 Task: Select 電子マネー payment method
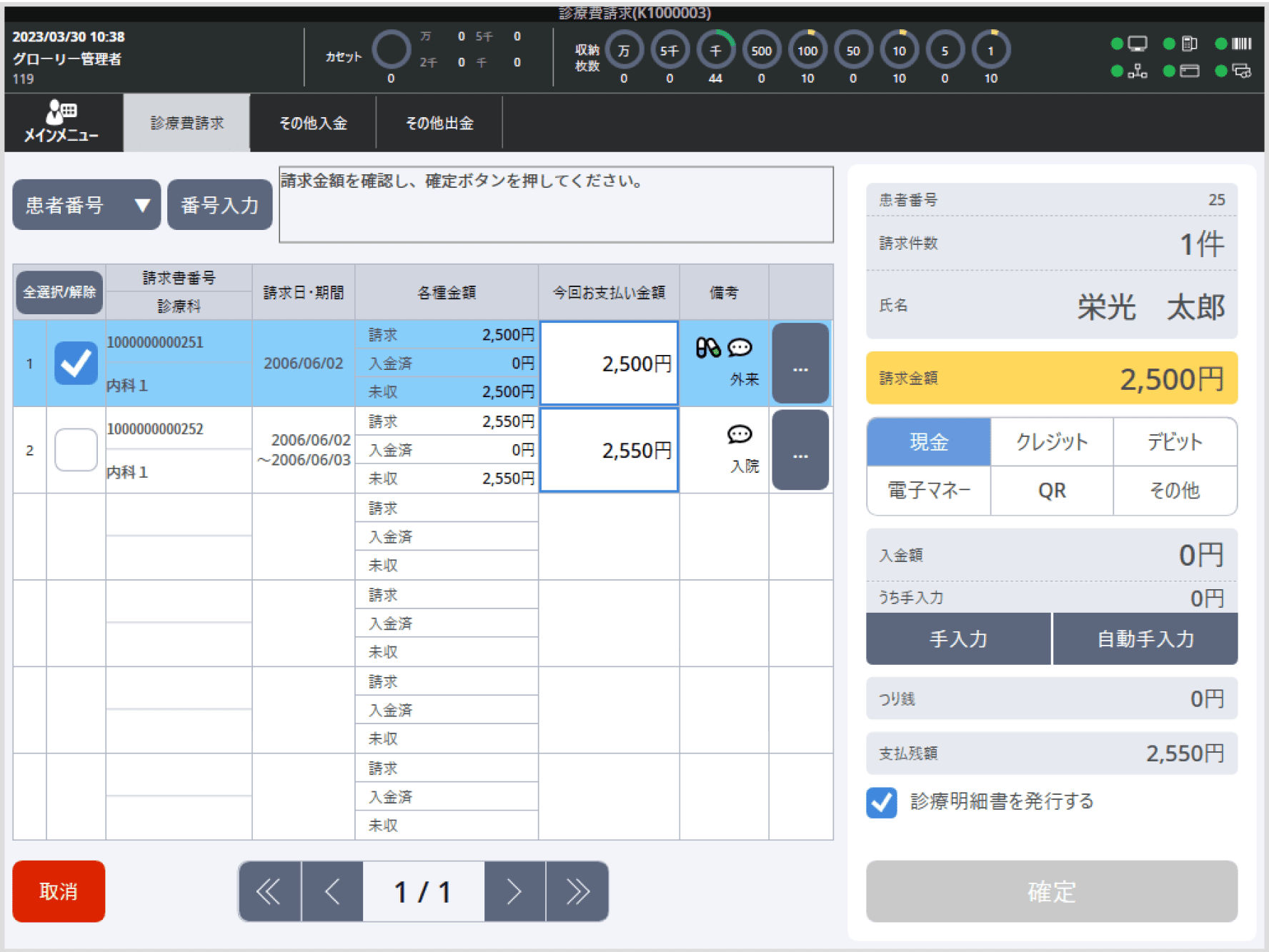point(928,491)
